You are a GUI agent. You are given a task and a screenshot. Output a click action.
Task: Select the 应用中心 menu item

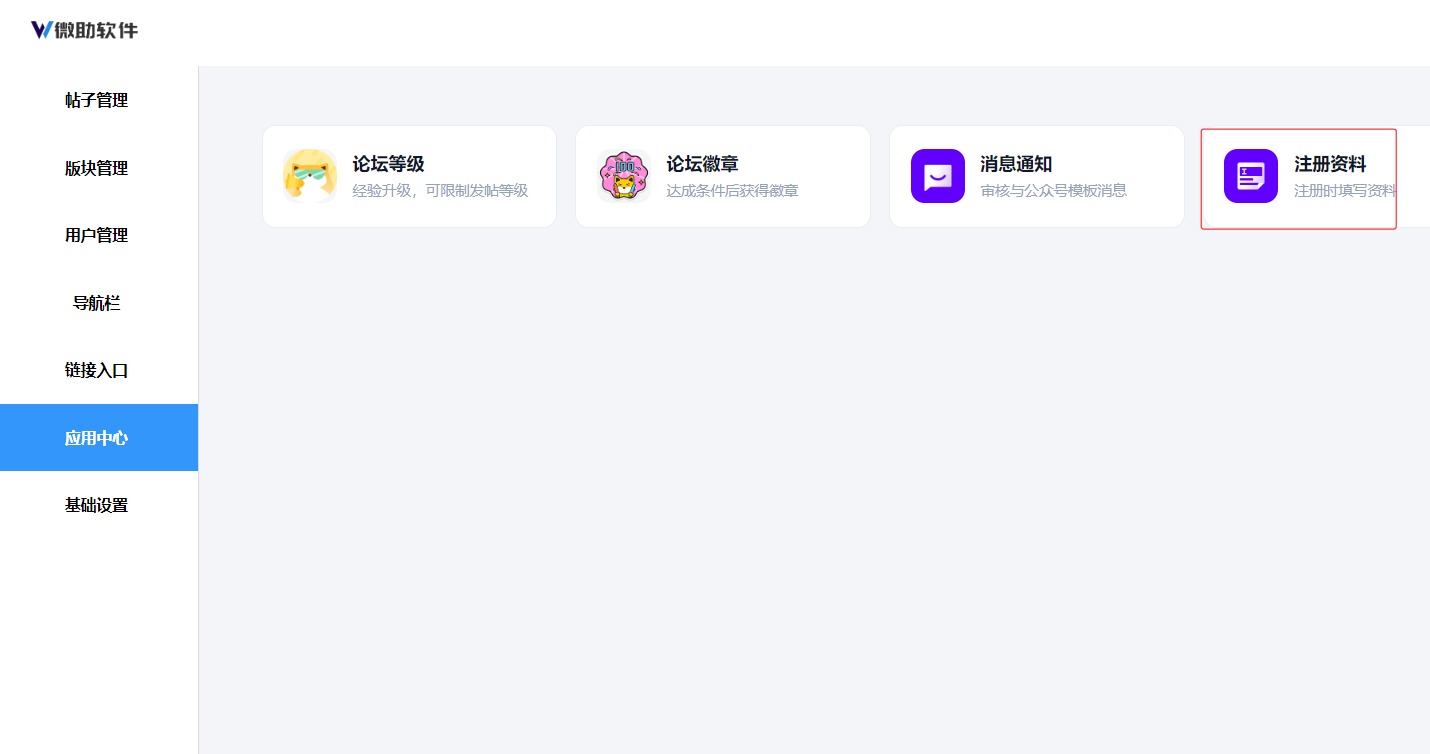97,438
